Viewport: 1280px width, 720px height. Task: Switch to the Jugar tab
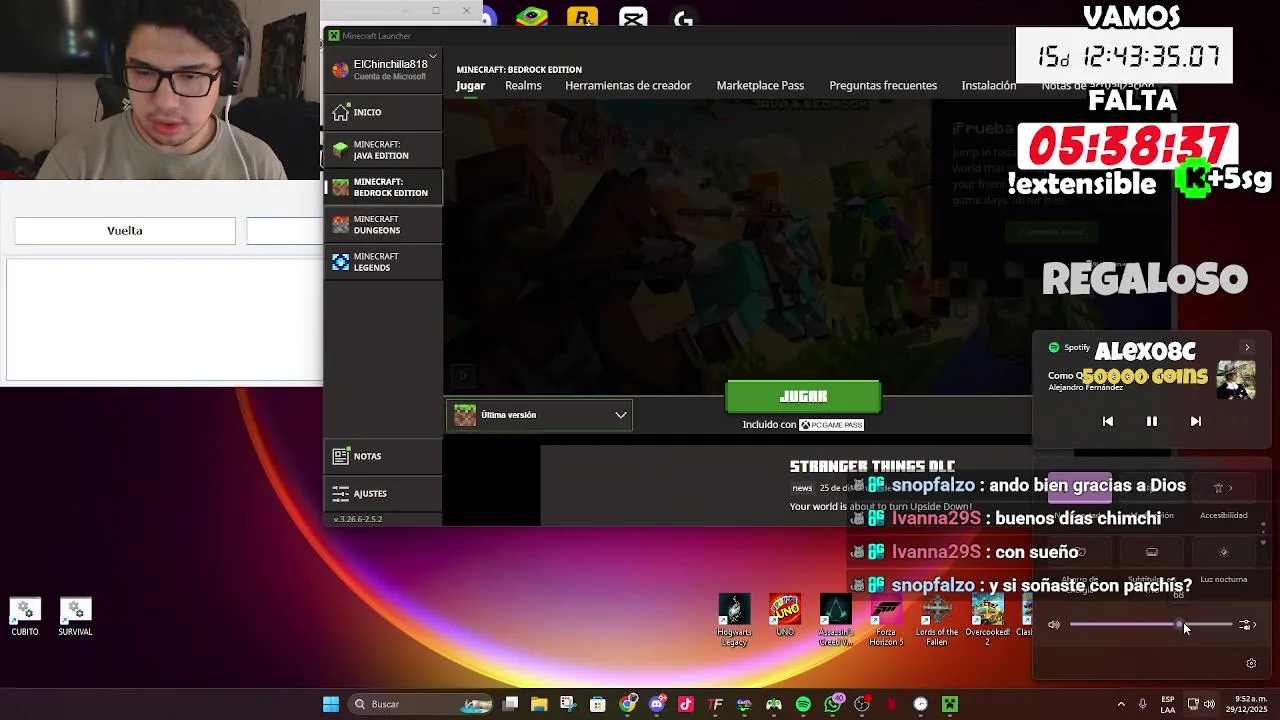click(x=470, y=85)
